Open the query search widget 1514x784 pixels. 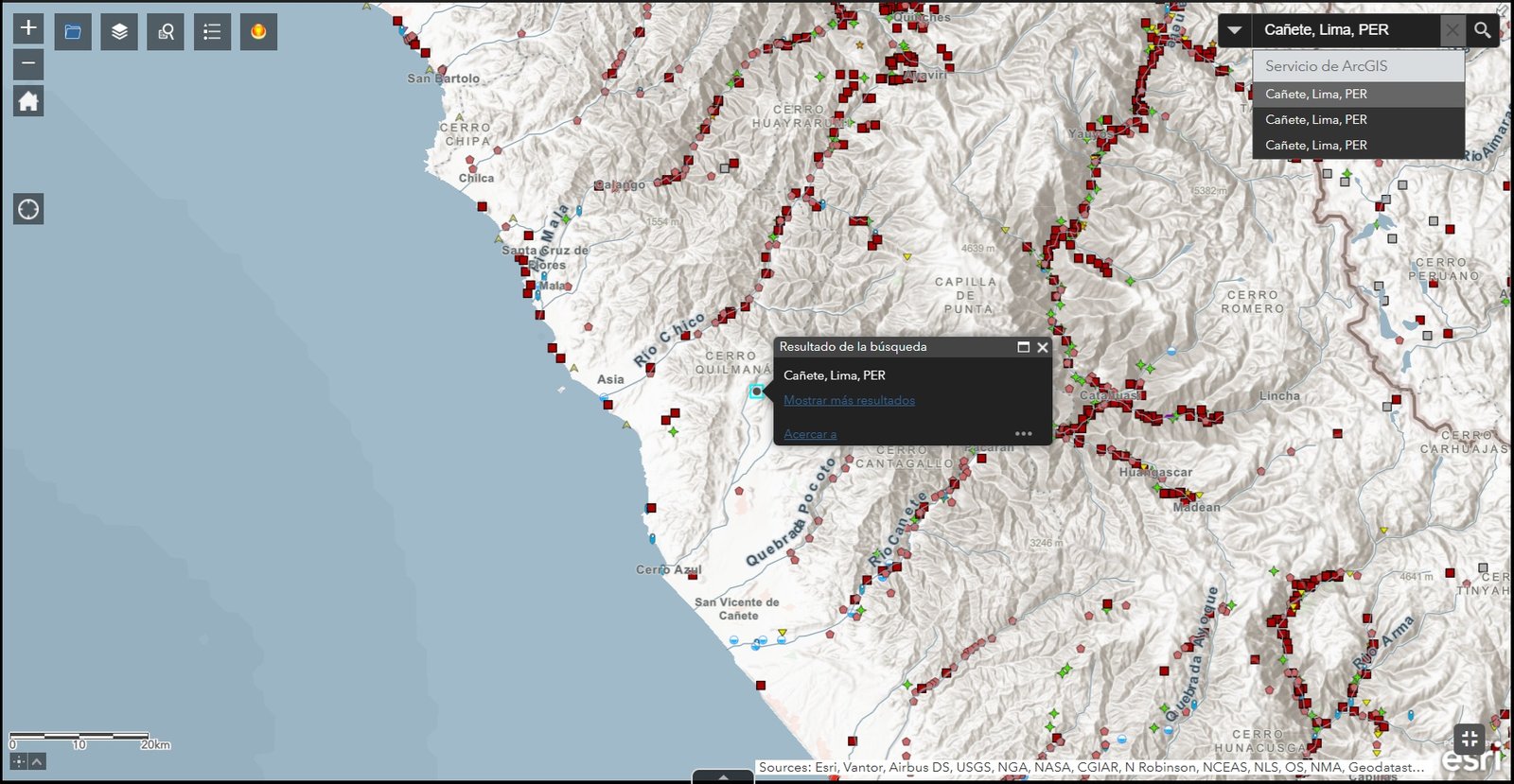tap(166, 32)
